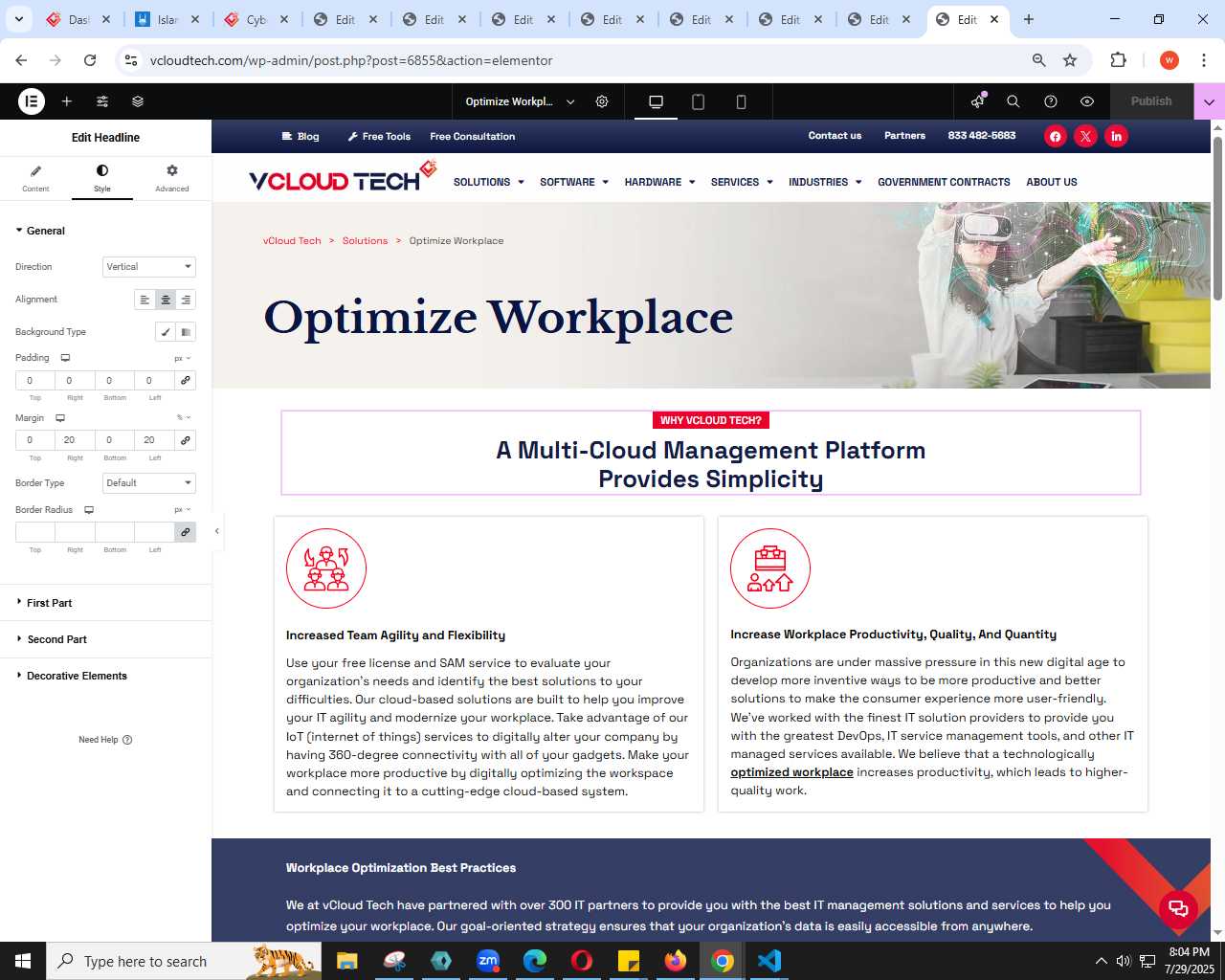
Task: Change Padding unit px selector
Action: click(x=183, y=358)
